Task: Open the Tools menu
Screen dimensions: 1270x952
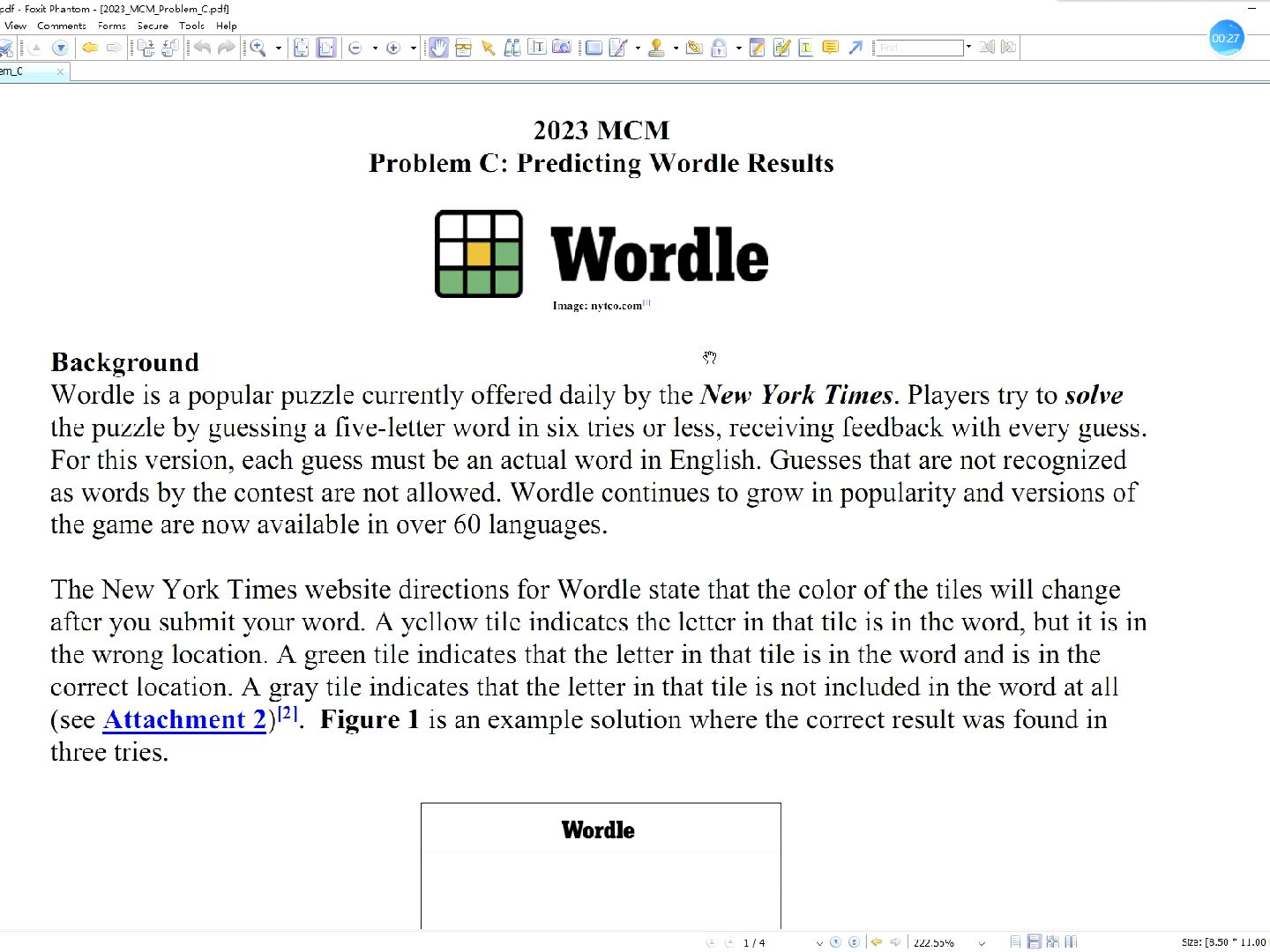Action: pyautogui.click(x=191, y=26)
